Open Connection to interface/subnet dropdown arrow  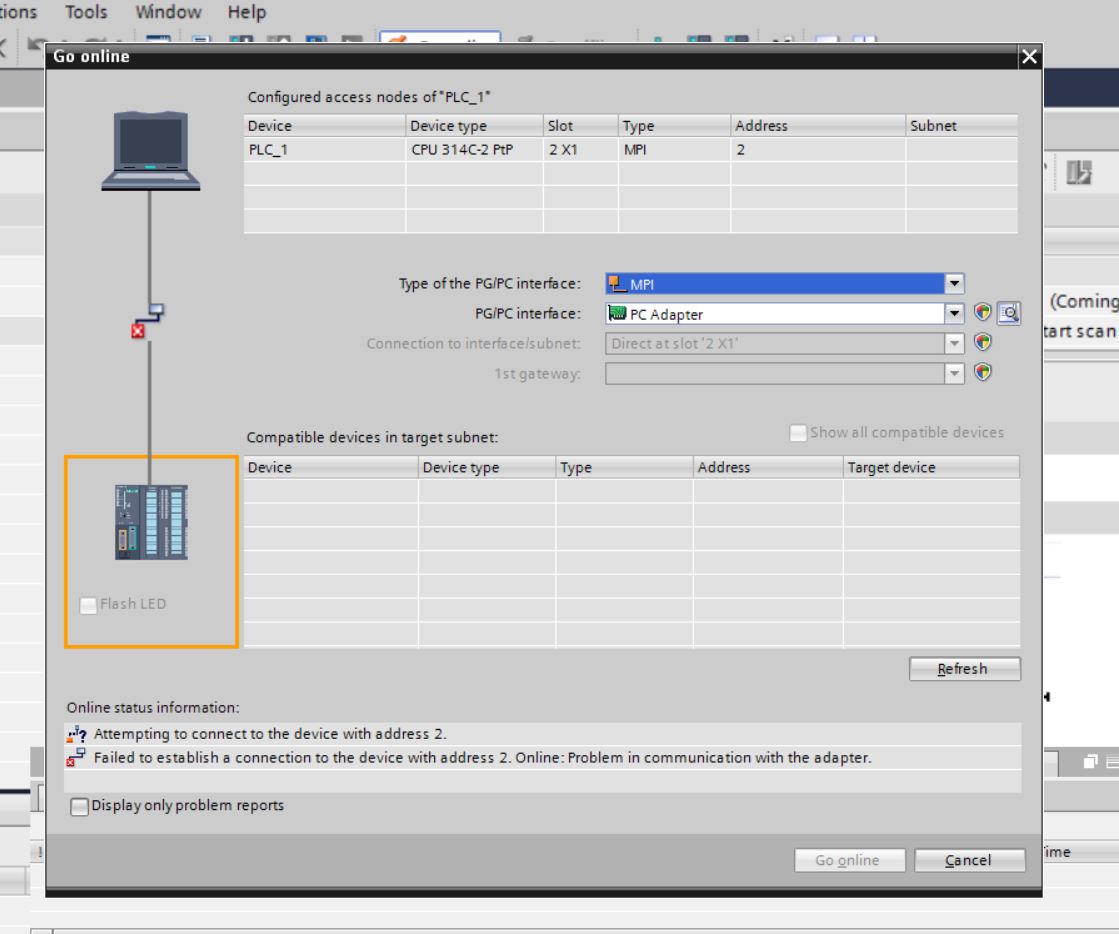click(954, 343)
